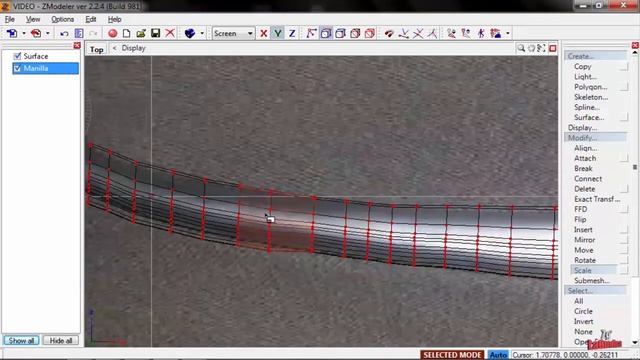
Task: Click the Import file toolbar icon
Action: pyautogui.click(x=12, y=33)
